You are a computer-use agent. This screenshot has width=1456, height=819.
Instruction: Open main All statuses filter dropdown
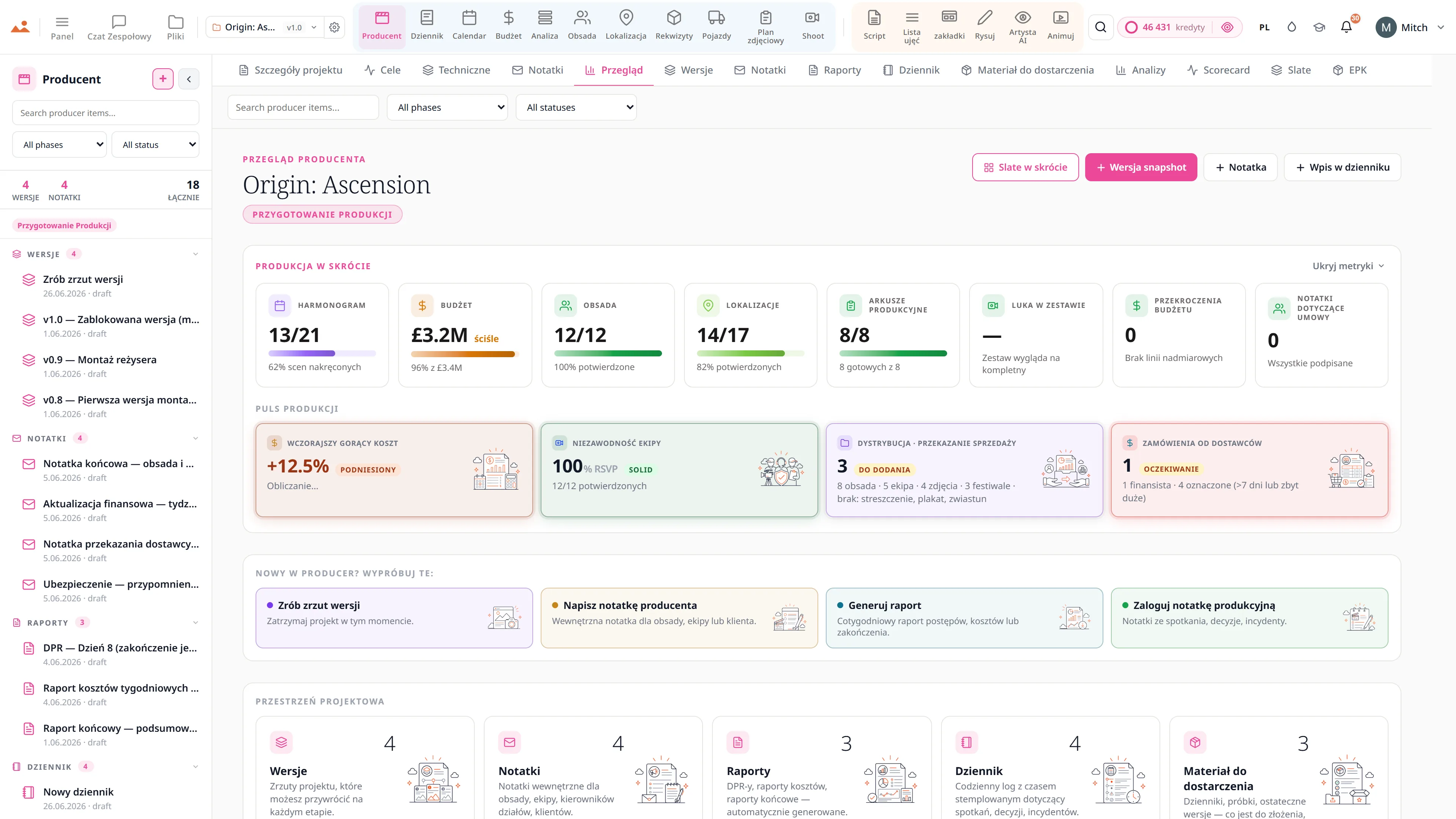pos(576,107)
